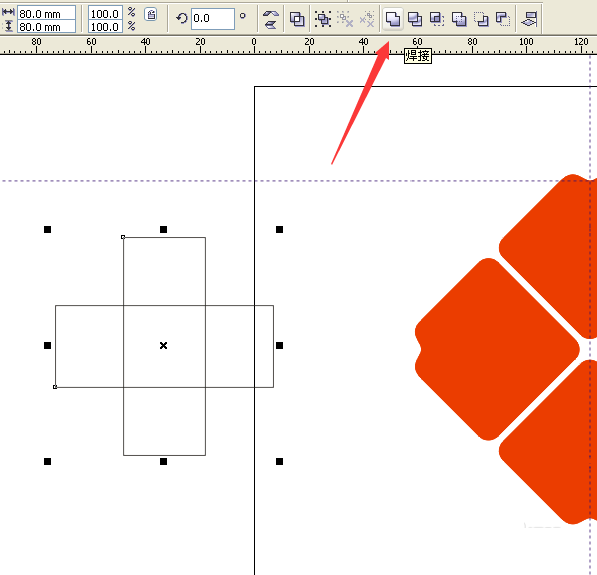The image size is (597, 575).
Task: Click the grayed-out Ungroup All button
Action: 367,18
